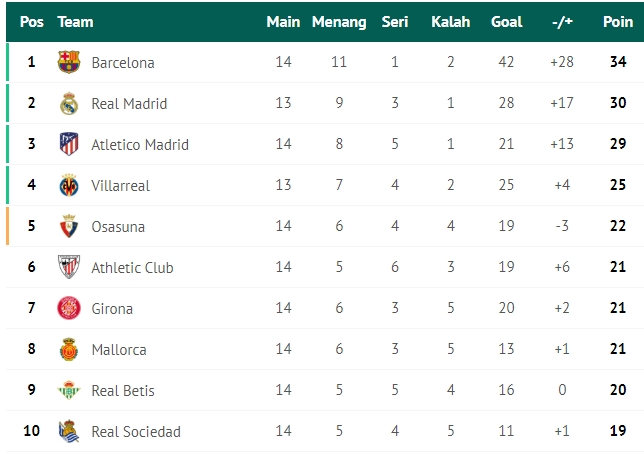Click the Barcelona club crest

69,62
